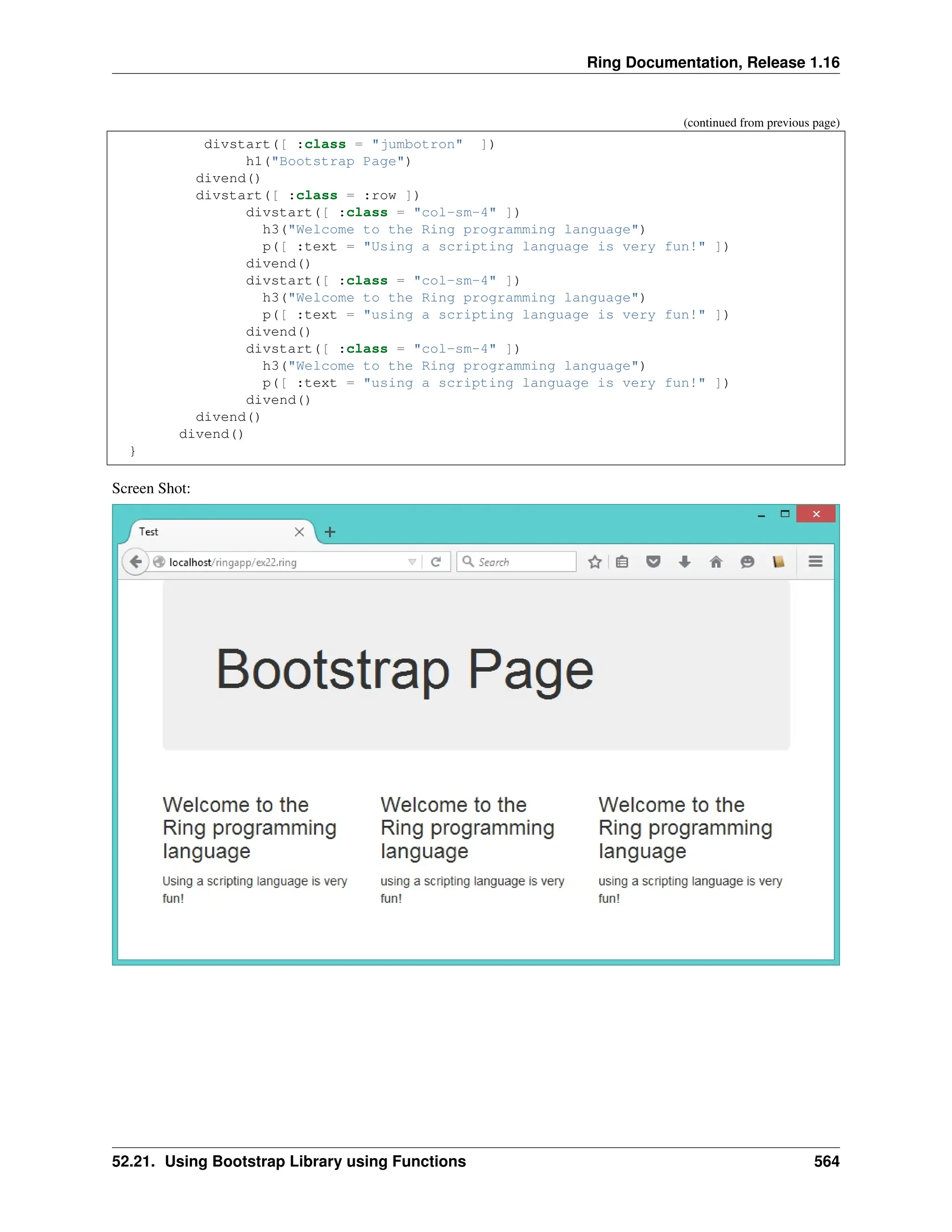The width and height of the screenshot is (952, 1232).
Task: Go to home page icon
Action: (x=716, y=562)
